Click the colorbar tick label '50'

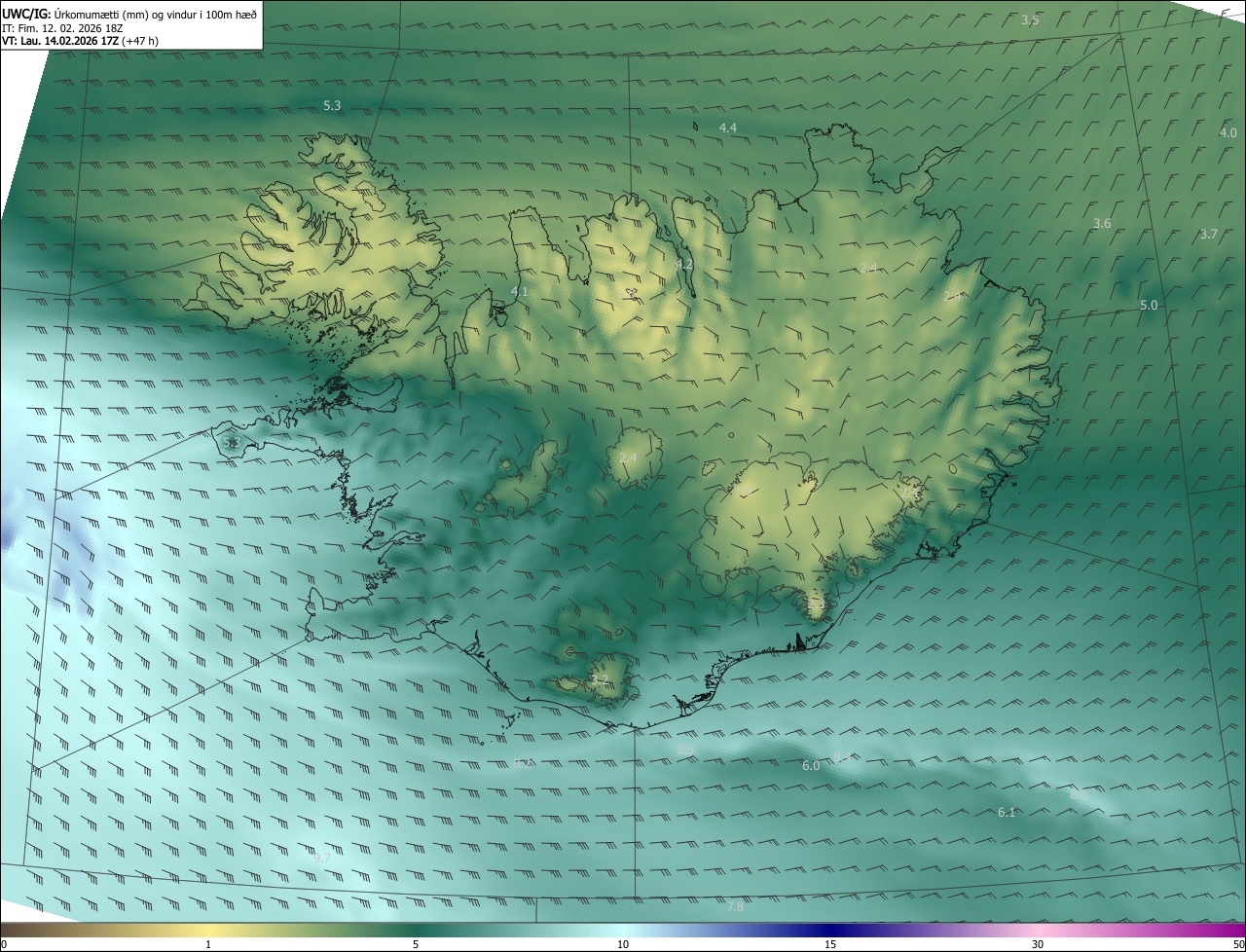pos(1238,945)
